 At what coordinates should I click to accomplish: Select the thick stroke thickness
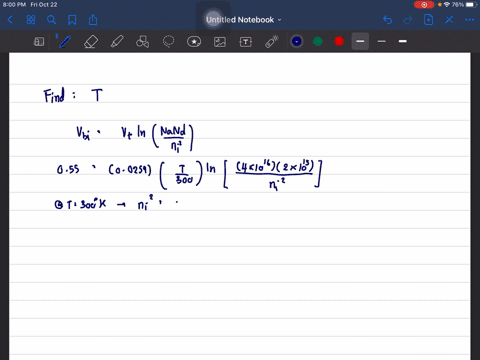click(403, 41)
